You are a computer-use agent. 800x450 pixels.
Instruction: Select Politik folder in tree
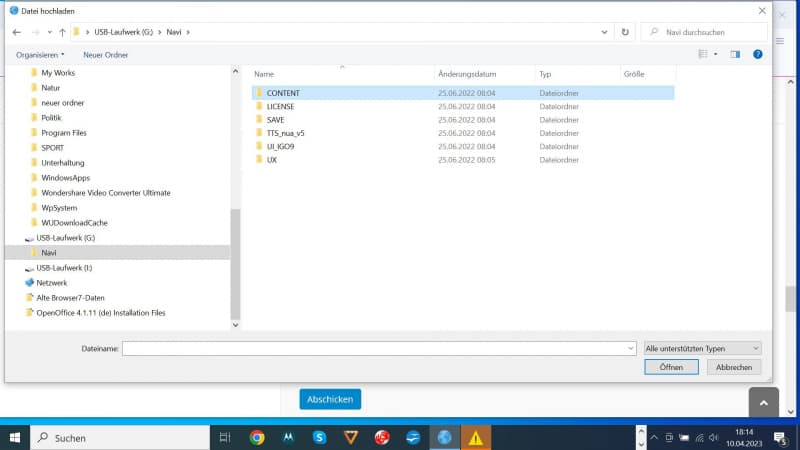tap(51, 118)
